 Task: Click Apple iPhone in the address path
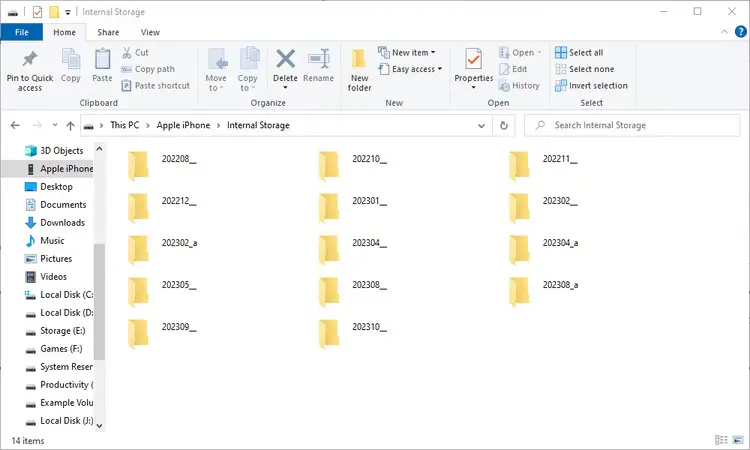183,125
